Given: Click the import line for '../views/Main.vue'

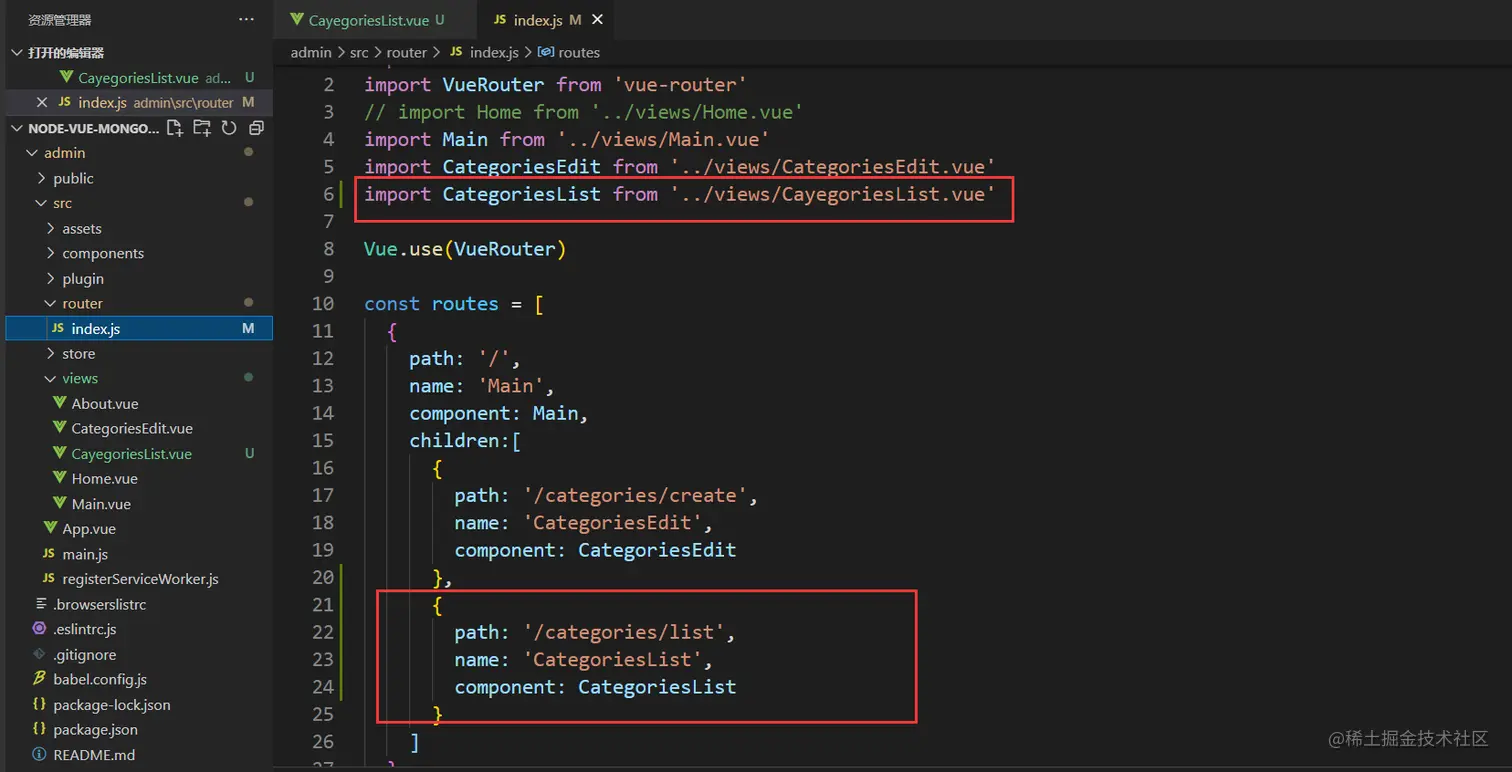Looking at the screenshot, I should click(566, 140).
